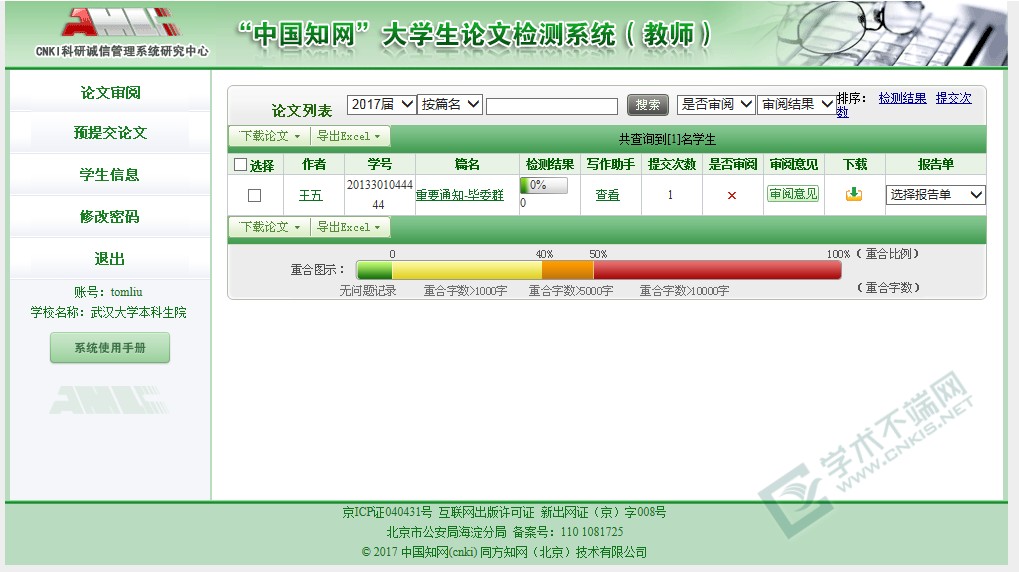Screen dimensions: 1019x572
Task: Click the 作者 column header
Action: click(314, 164)
